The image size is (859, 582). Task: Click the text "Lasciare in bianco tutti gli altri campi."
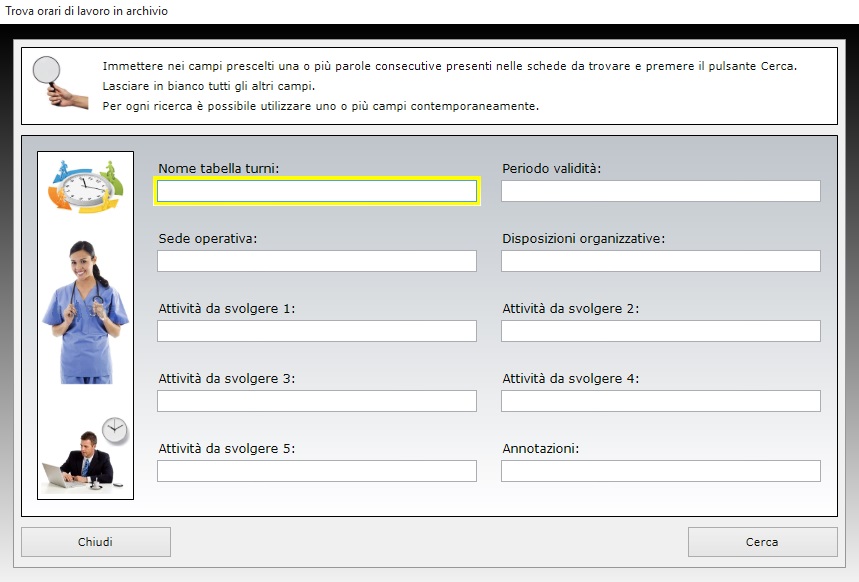[x=209, y=86]
